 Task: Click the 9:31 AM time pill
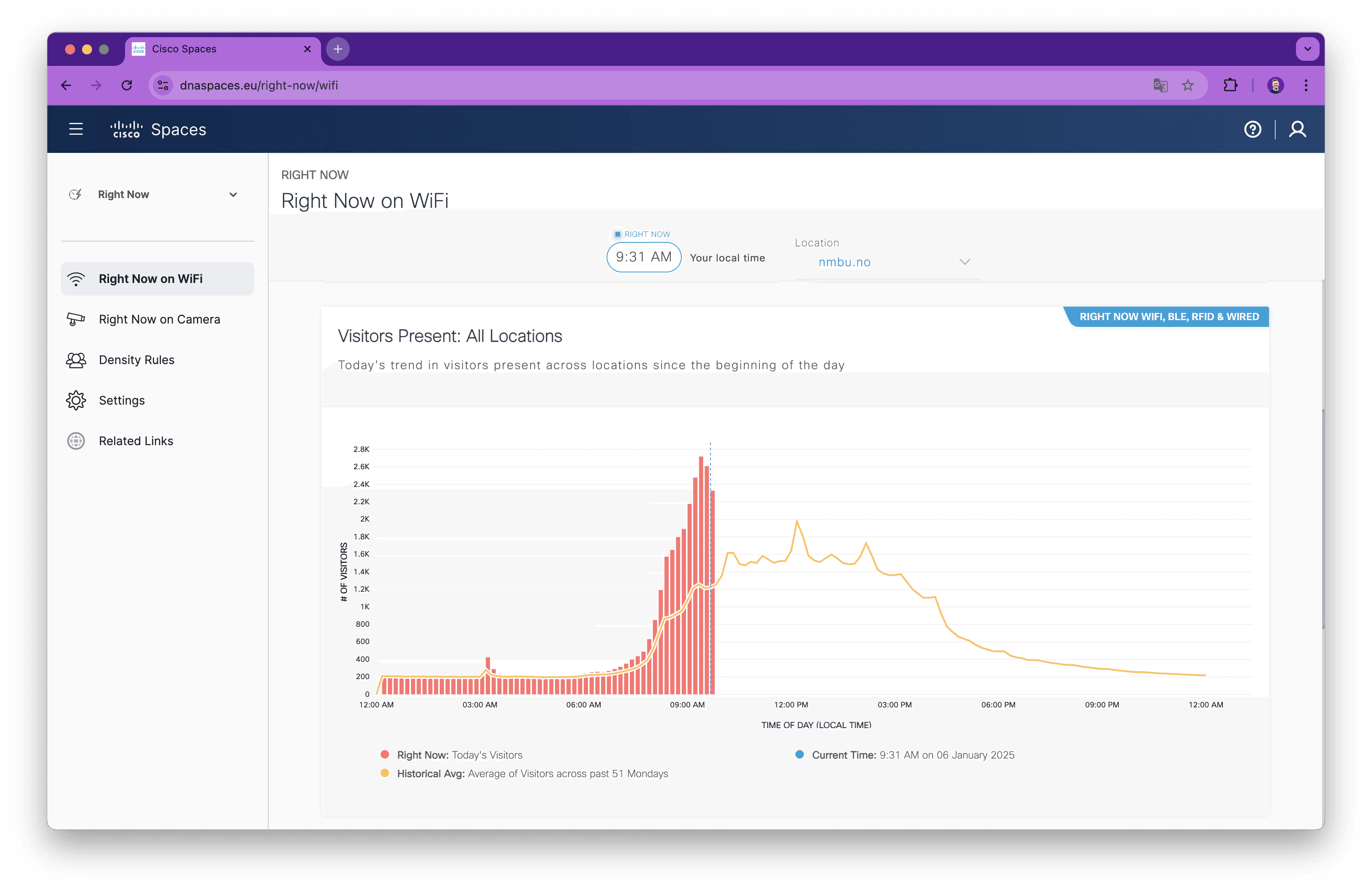(643, 257)
